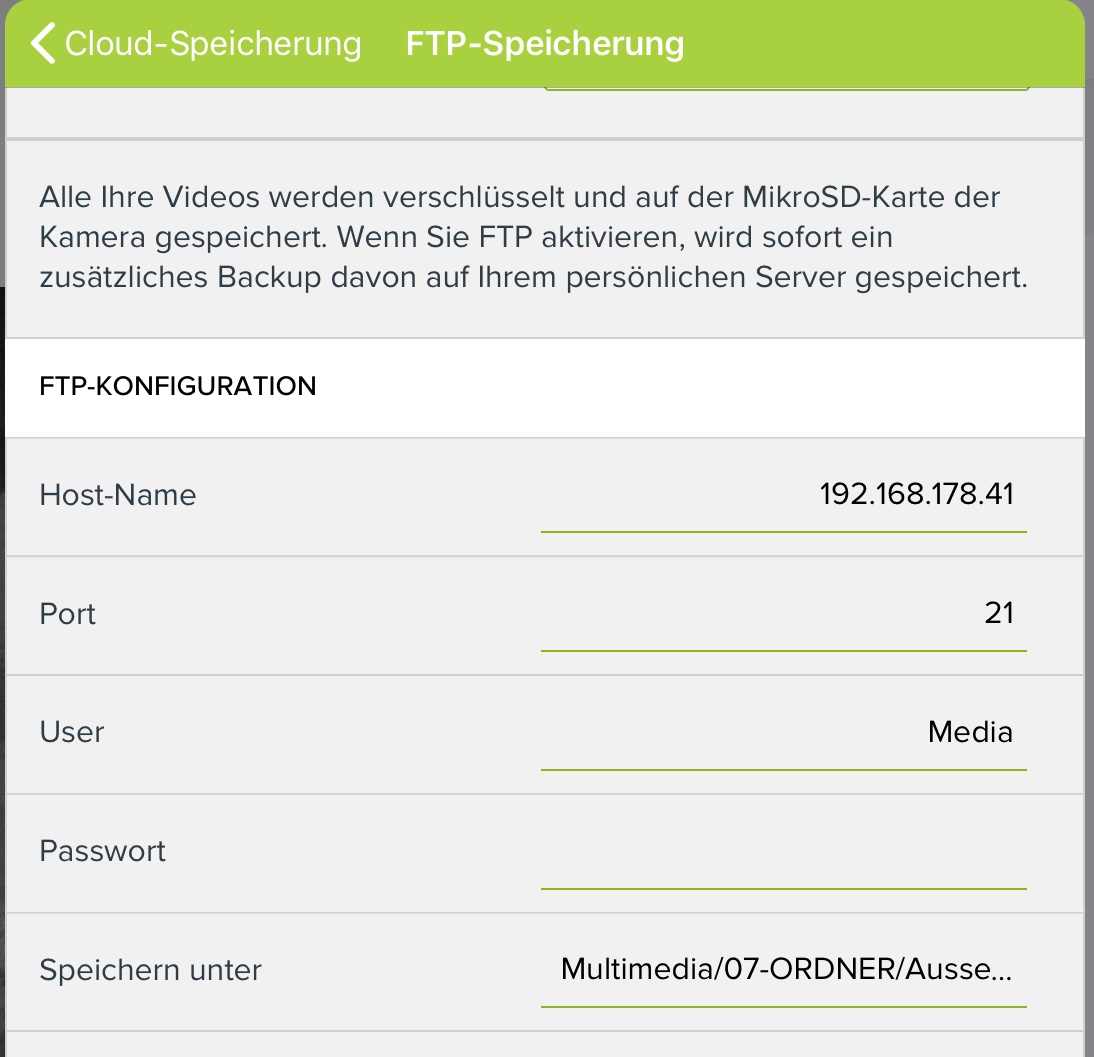Image resolution: width=1094 pixels, height=1057 pixels.
Task: Click the FTP backup description paragraph
Action: point(533,237)
